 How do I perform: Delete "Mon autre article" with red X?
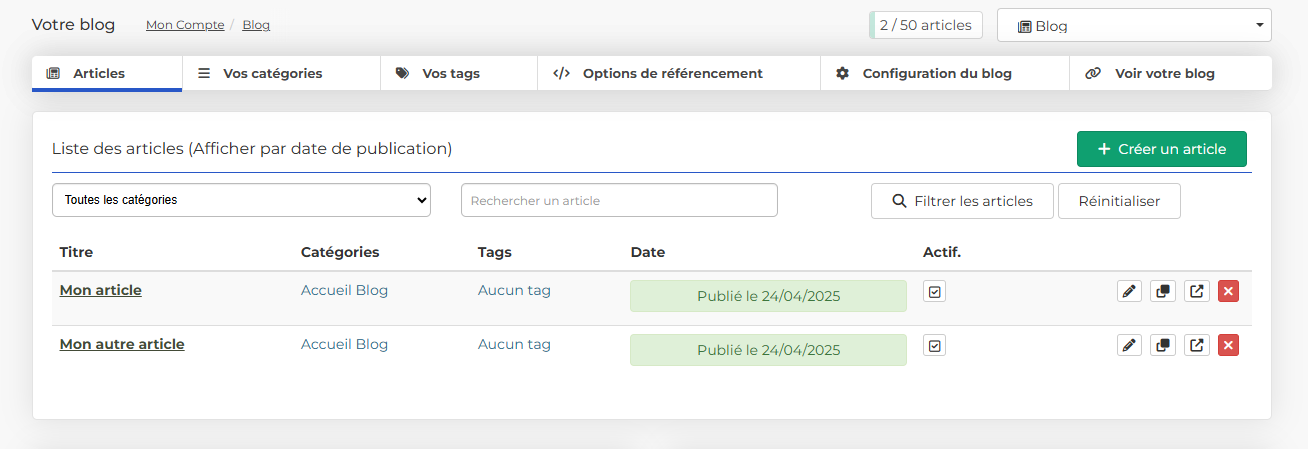pyautogui.click(x=1229, y=345)
